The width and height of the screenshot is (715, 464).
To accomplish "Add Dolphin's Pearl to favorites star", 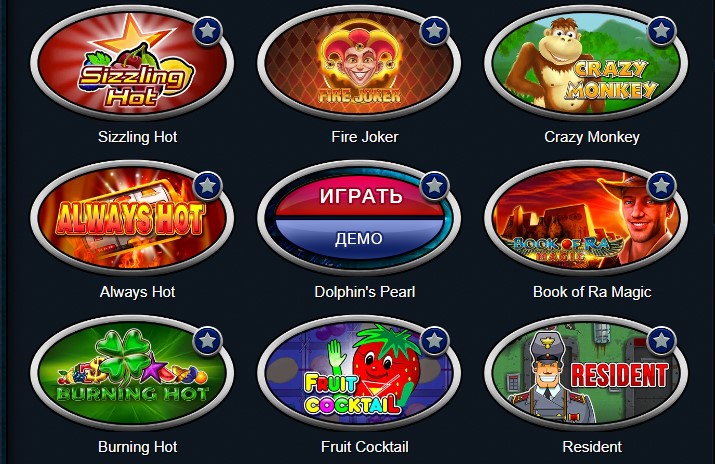I will [x=434, y=186].
